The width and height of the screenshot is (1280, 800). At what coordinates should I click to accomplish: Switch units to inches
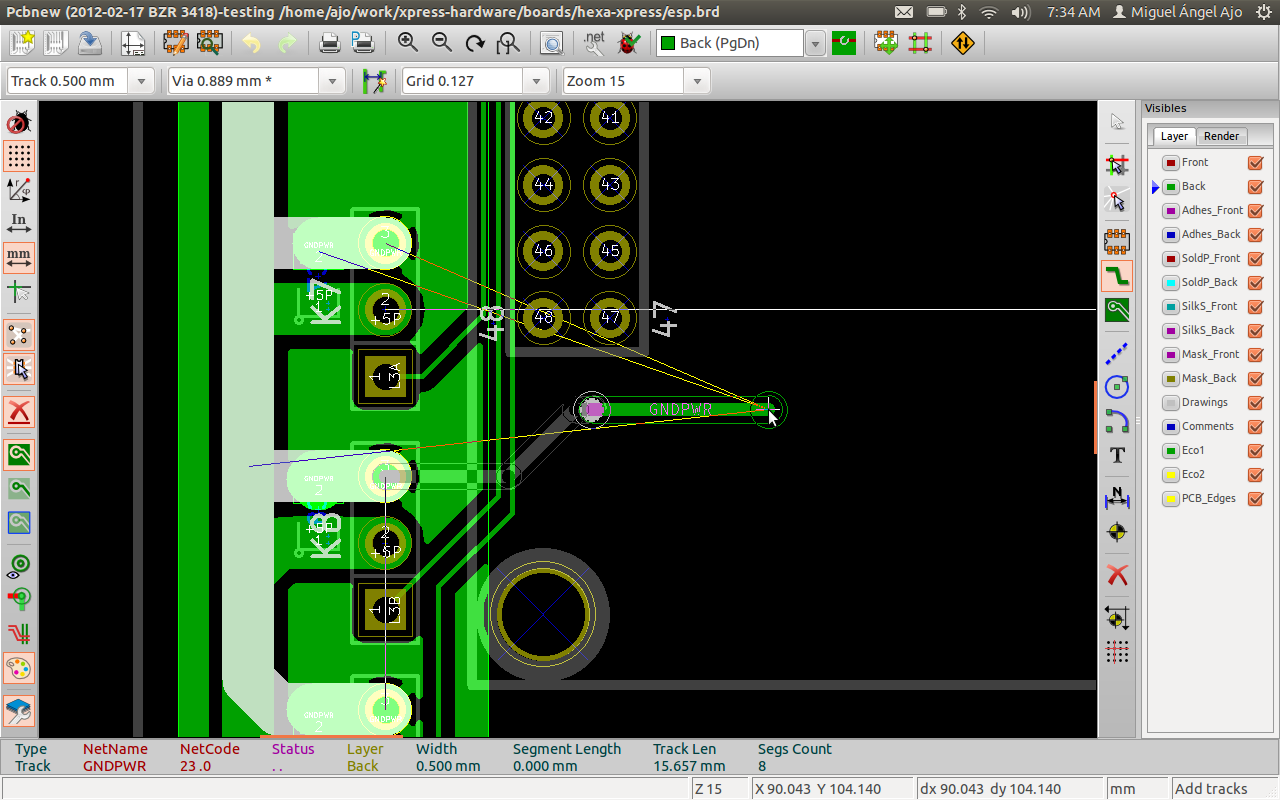18,223
